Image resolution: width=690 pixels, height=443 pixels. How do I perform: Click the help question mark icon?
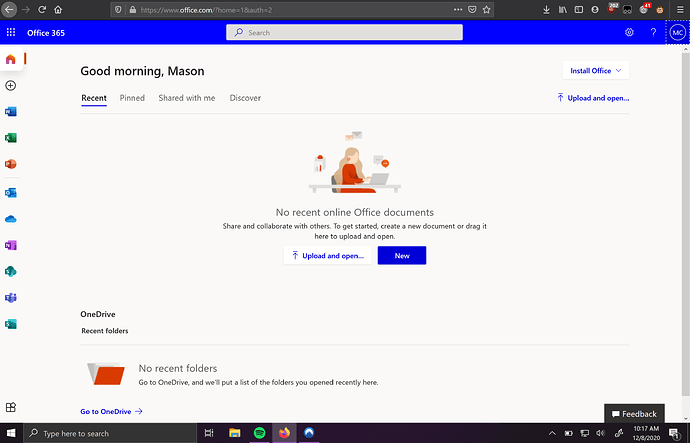click(653, 32)
